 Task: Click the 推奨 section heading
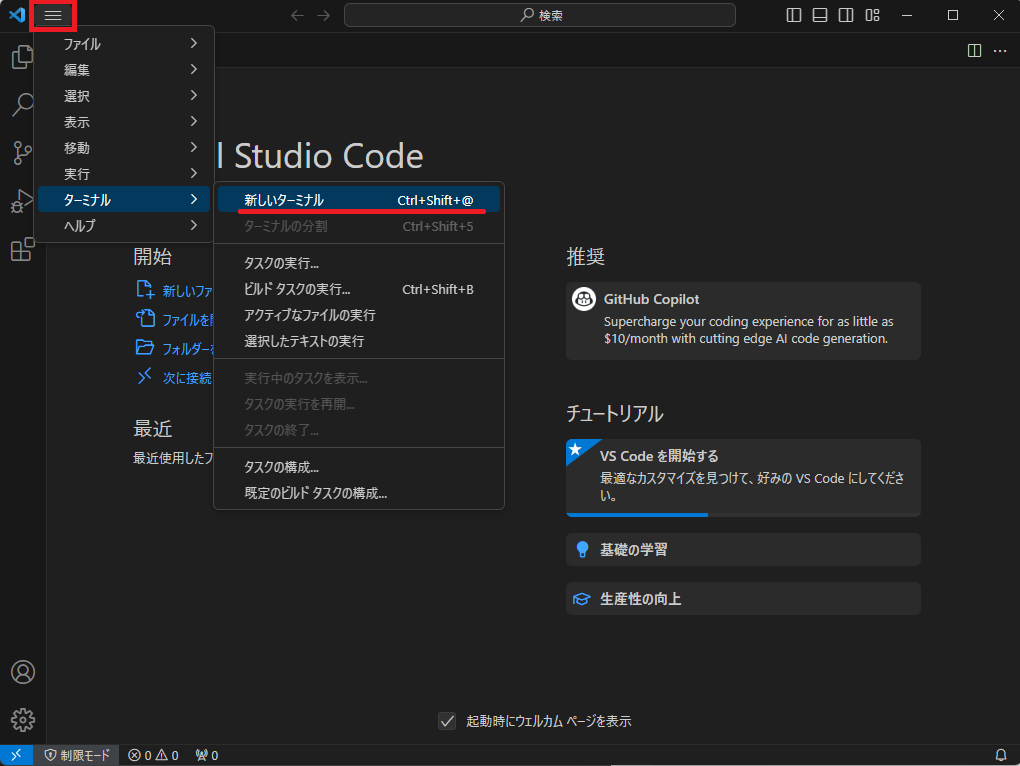[585, 257]
